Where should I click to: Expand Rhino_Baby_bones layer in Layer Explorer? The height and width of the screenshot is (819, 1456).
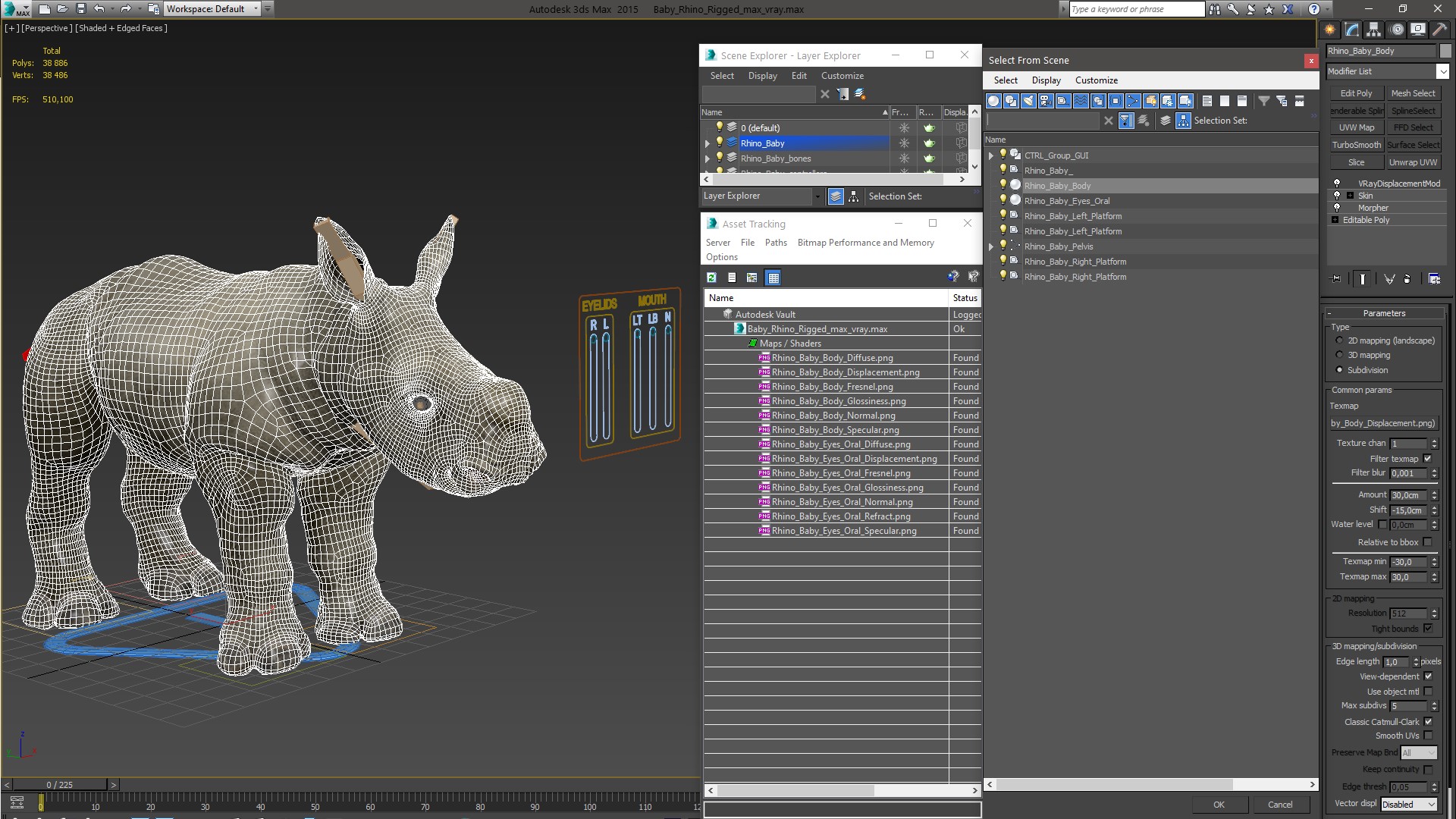[x=708, y=158]
